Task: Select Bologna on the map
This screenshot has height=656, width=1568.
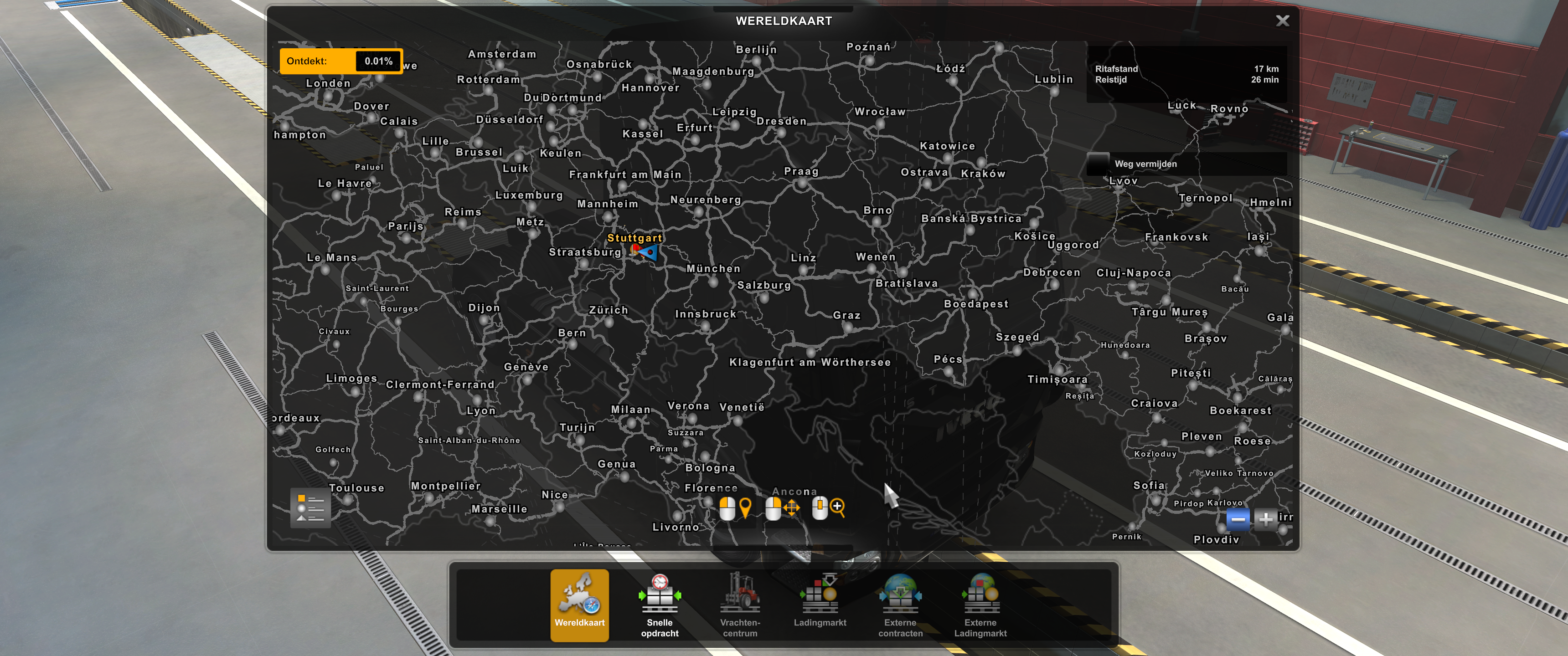Action: click(x=710, y=468)
